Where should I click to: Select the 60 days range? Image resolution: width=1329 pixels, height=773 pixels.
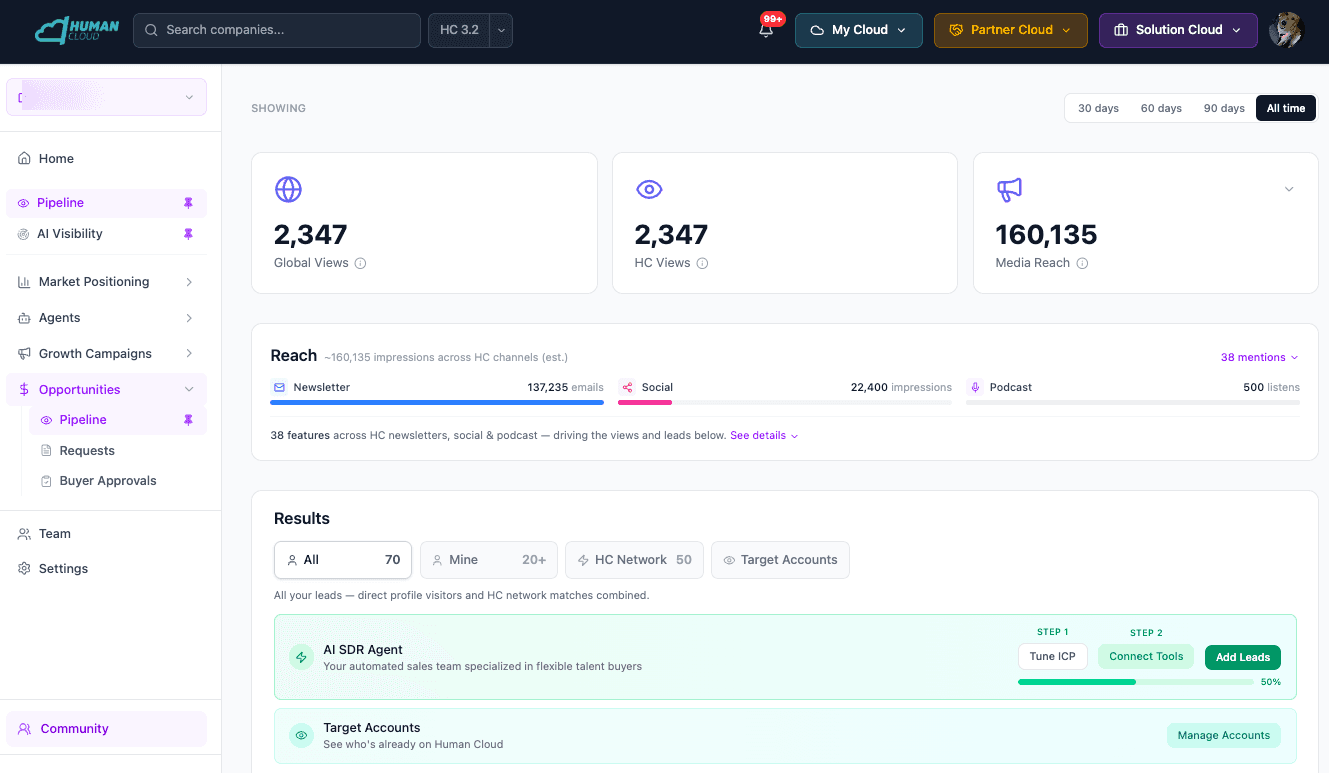(1161, 108)
